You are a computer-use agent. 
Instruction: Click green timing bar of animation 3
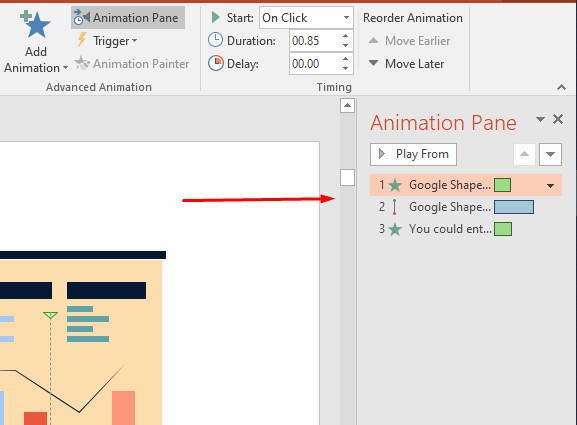pos(503,229)
